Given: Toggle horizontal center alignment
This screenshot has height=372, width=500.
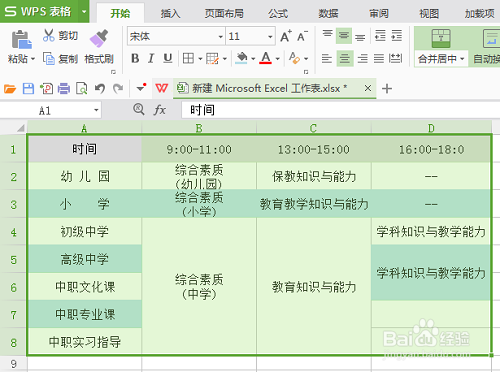Looking at the screenshot, I should [345, 59].
